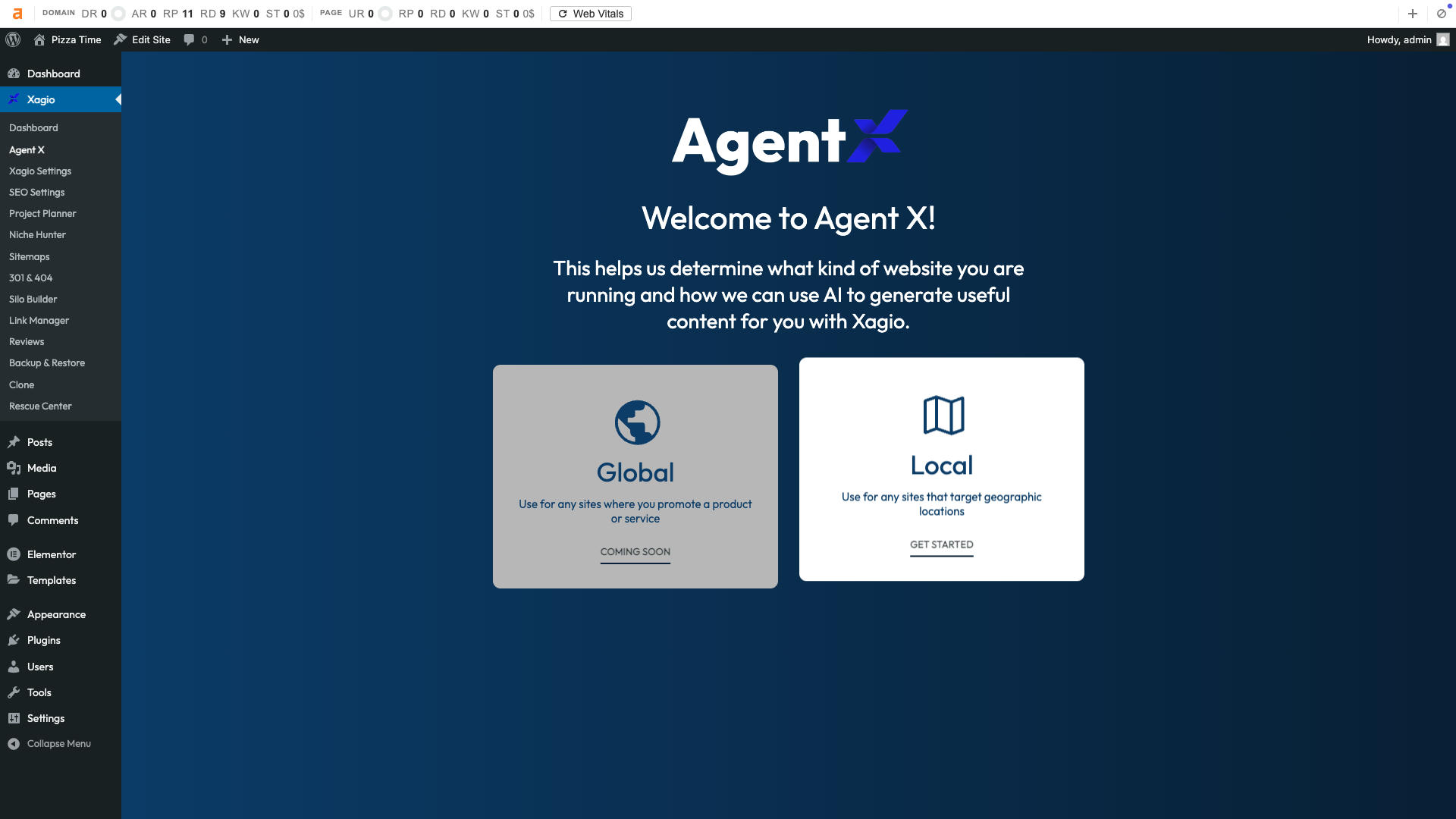
Task: Click the Elementor icon in sidebar
Action: [14, 554]
